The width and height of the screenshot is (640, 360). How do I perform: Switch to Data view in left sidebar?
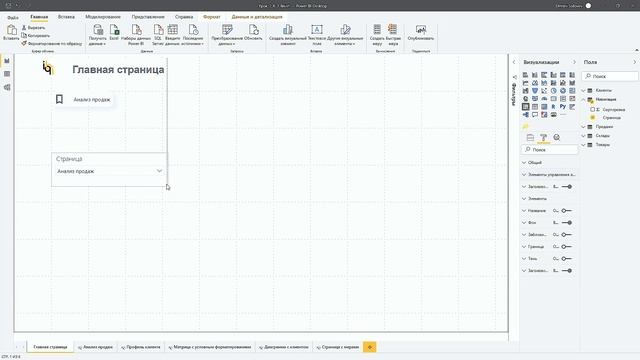coord(7,74)
